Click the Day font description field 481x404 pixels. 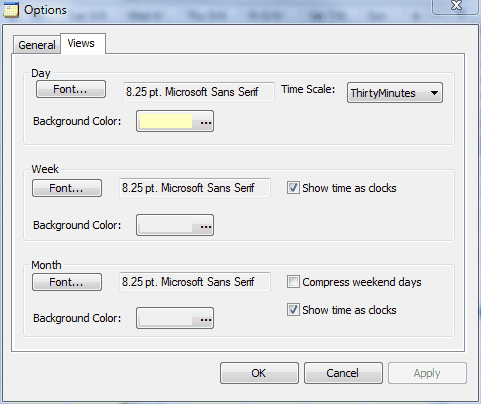[199, 92]
